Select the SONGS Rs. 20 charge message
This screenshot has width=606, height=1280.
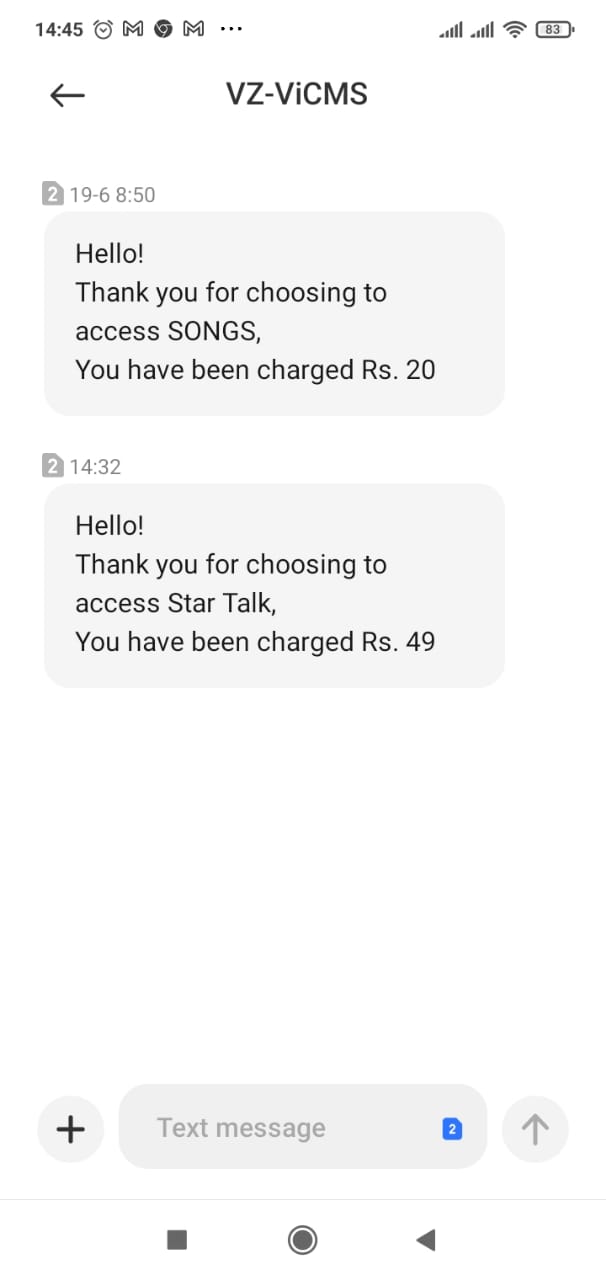point(274,313)
